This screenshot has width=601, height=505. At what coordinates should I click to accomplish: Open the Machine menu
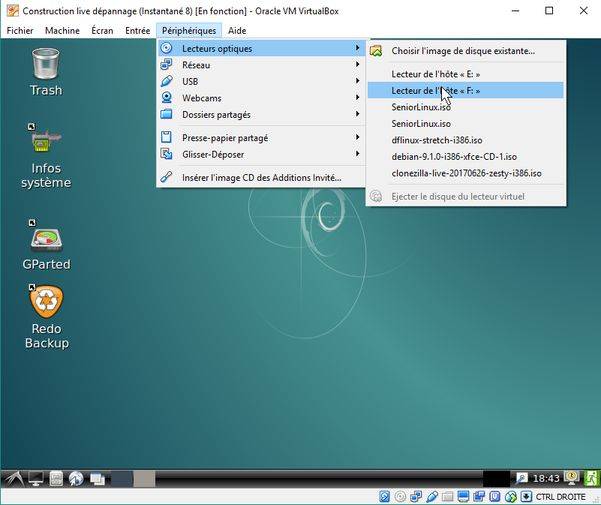pyautogui.click(x=62, y=31)
